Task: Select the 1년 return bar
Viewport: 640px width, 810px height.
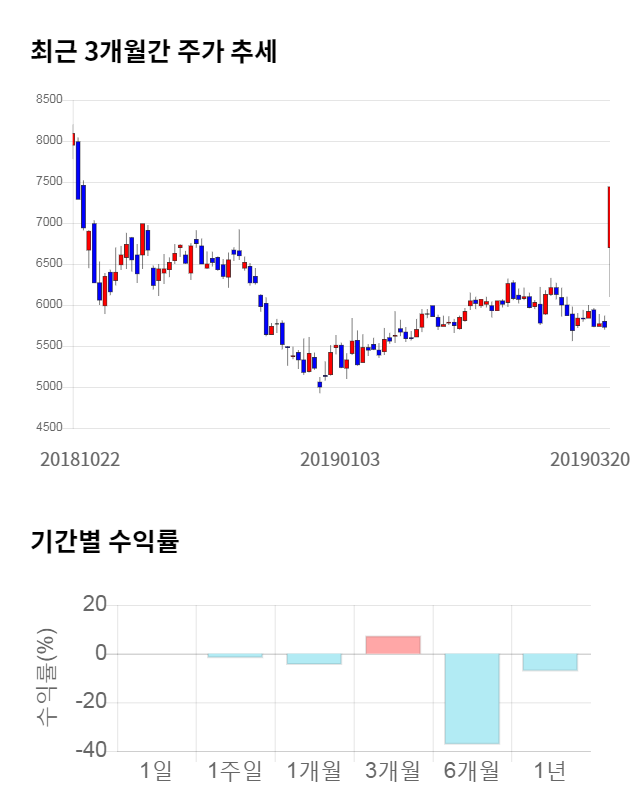Action: coord(550,662)
